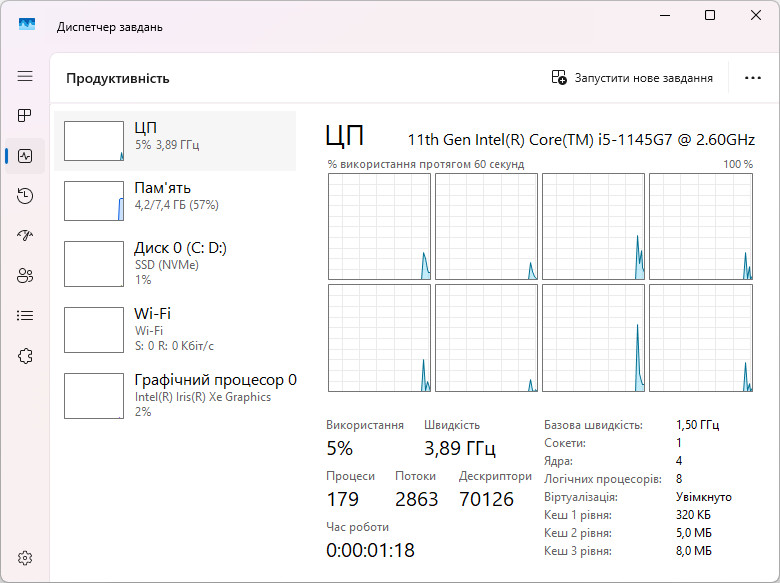
Task: Open the Services puzzle-piece icon
Action: pos(25,356)
